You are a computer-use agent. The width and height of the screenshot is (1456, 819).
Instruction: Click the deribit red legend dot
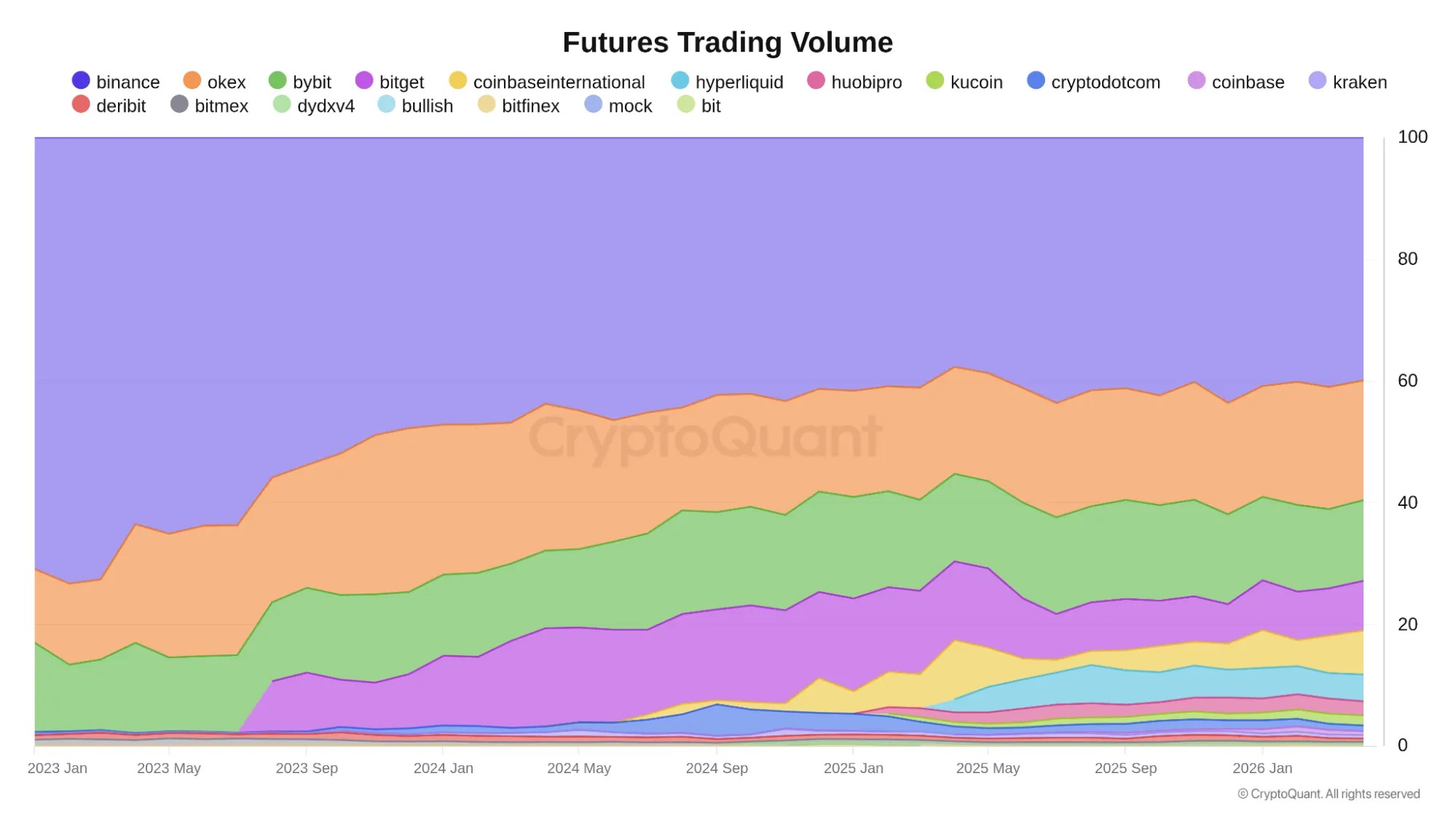(81, 105)
